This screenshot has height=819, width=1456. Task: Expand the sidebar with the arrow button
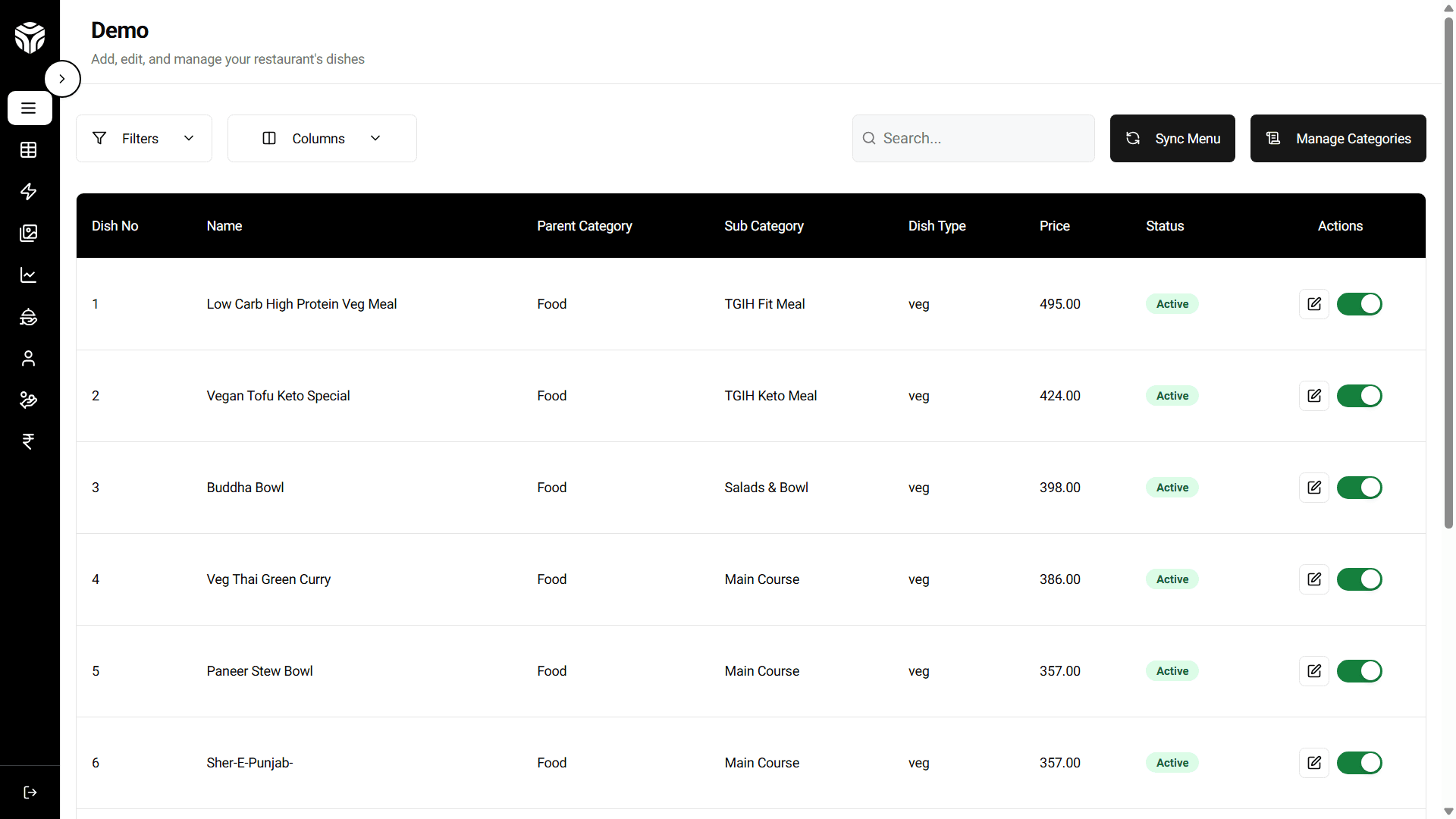[x=62, y=79]
